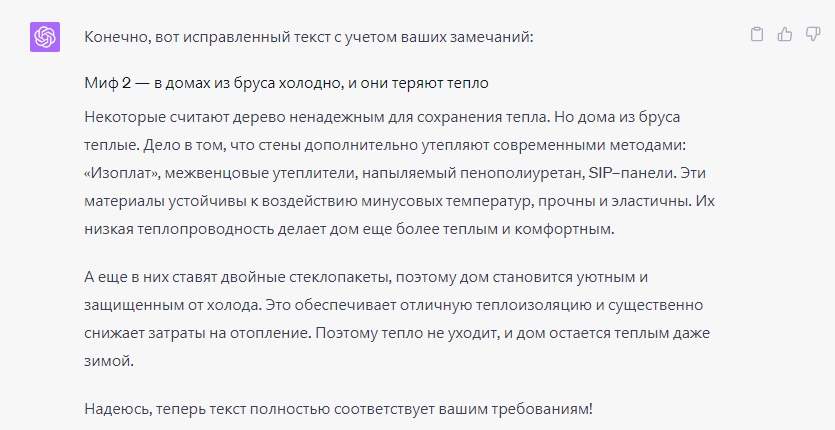Click the word «Изоплат» in the paragraph

121,173
